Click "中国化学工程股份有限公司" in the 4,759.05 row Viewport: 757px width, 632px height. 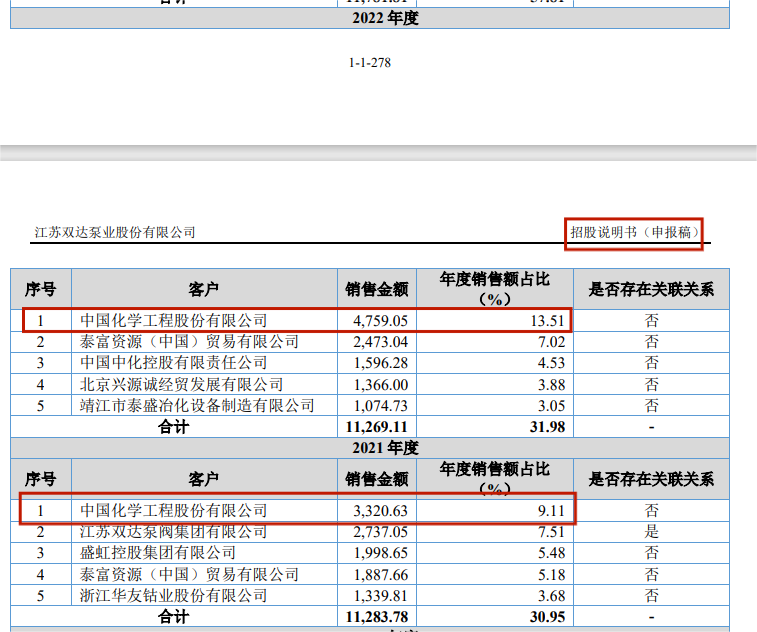[173, 321]
